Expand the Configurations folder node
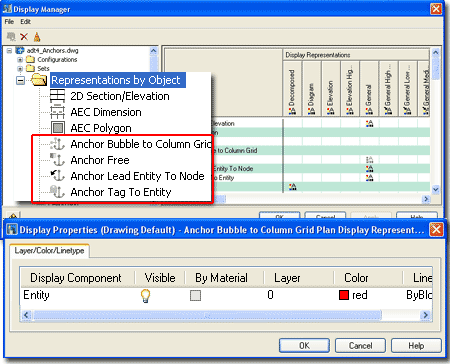 click(x=20, y=60)
